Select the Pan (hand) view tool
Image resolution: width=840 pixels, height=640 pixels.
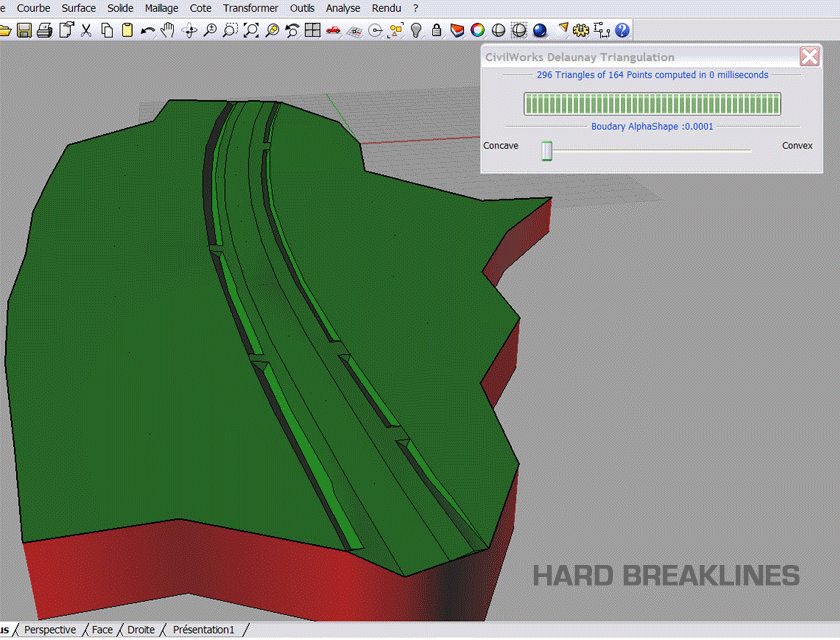(x=168, y=30)
